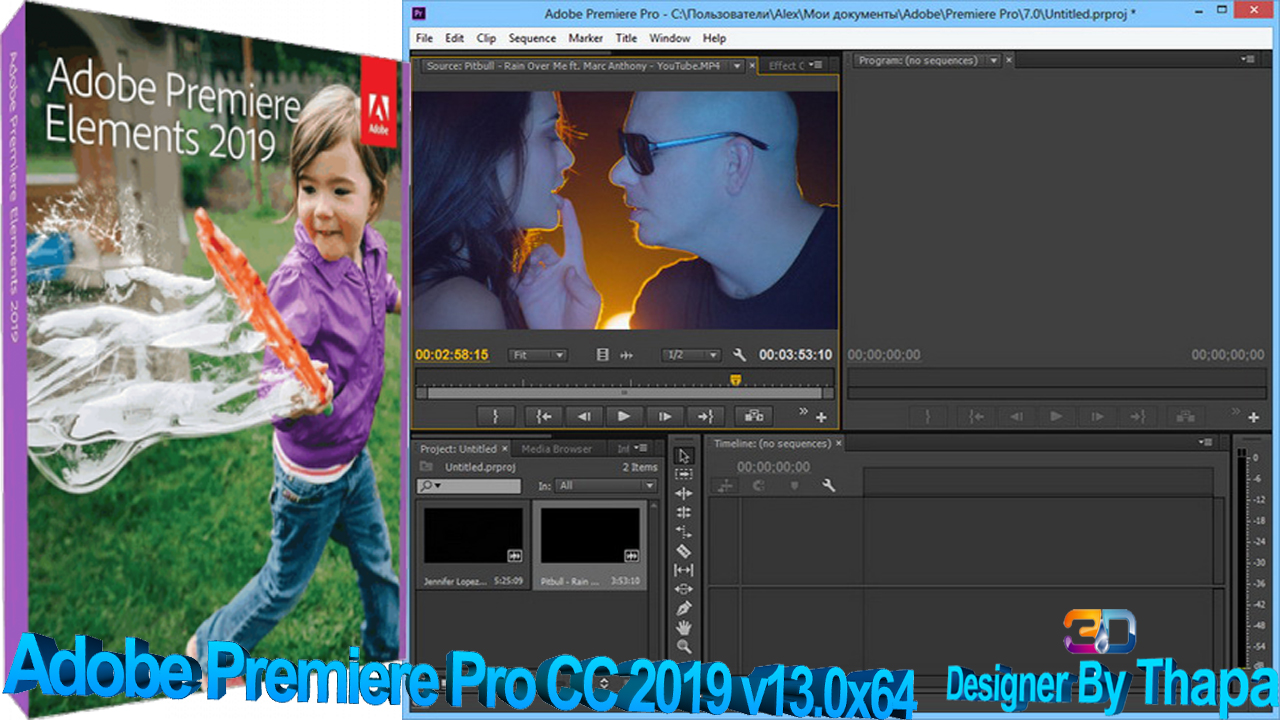Open Timeline panel flyout menu
This screenshot has height=720, width=1280.
[x=1206, y=443]
